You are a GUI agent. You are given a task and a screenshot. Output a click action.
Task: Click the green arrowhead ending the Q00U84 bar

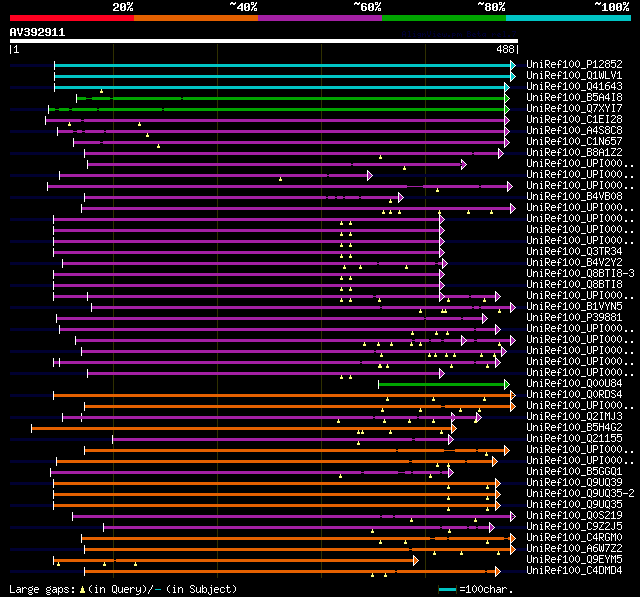coord(507,385)
